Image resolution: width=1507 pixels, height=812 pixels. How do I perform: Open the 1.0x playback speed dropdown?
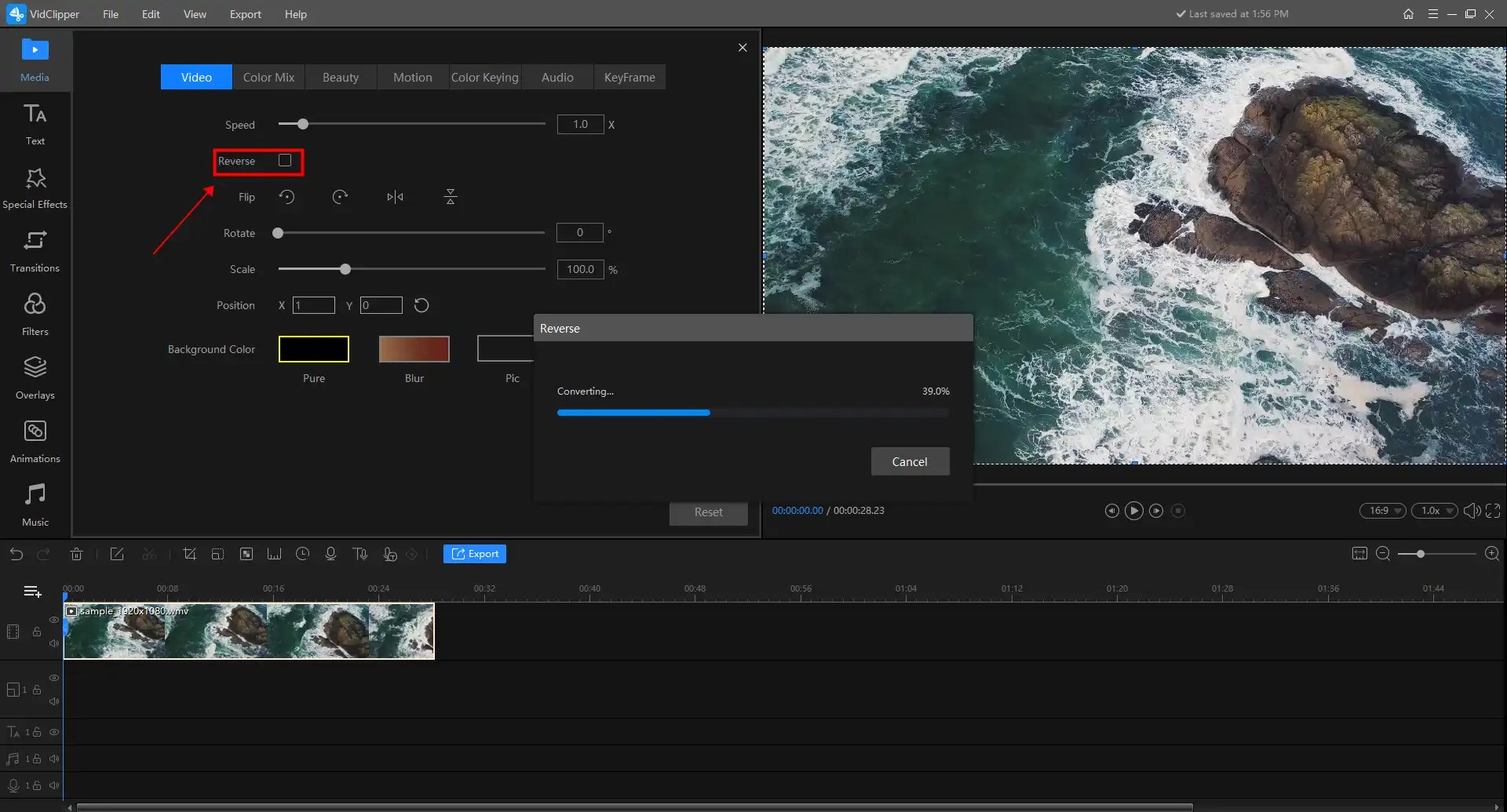tap(1434, 510)
